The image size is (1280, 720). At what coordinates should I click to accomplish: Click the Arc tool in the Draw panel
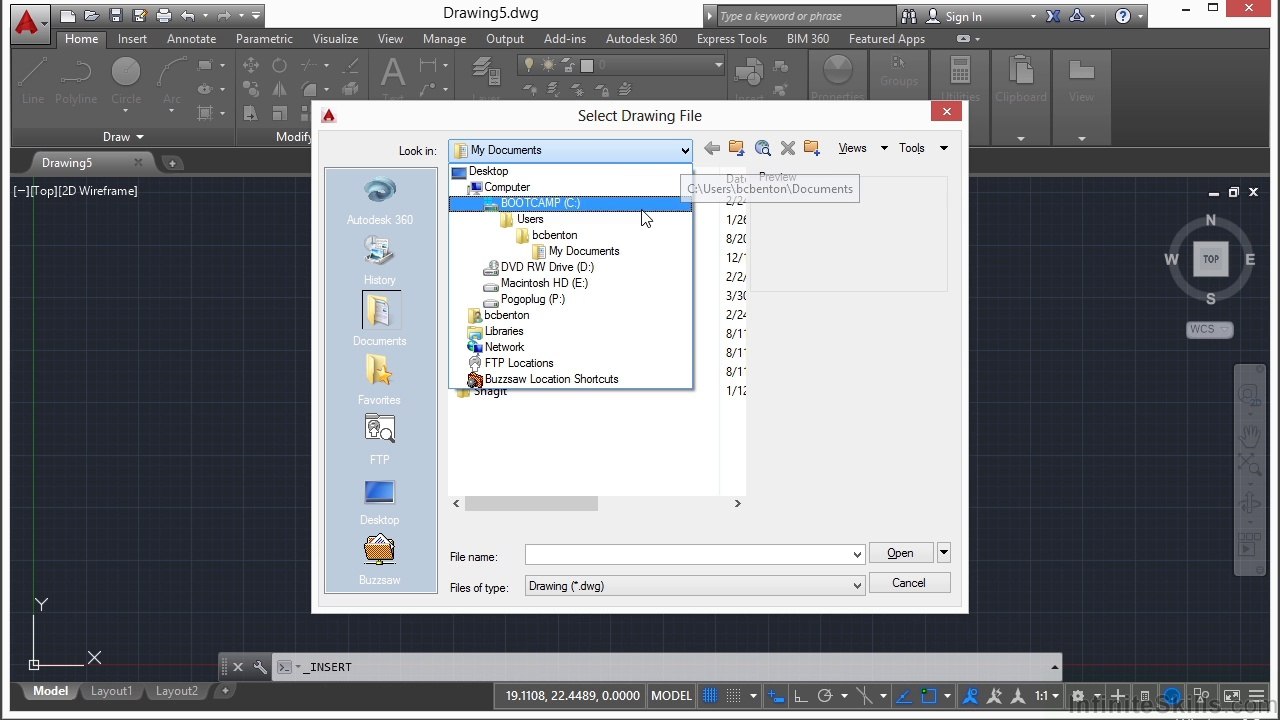tap(172, 80)
